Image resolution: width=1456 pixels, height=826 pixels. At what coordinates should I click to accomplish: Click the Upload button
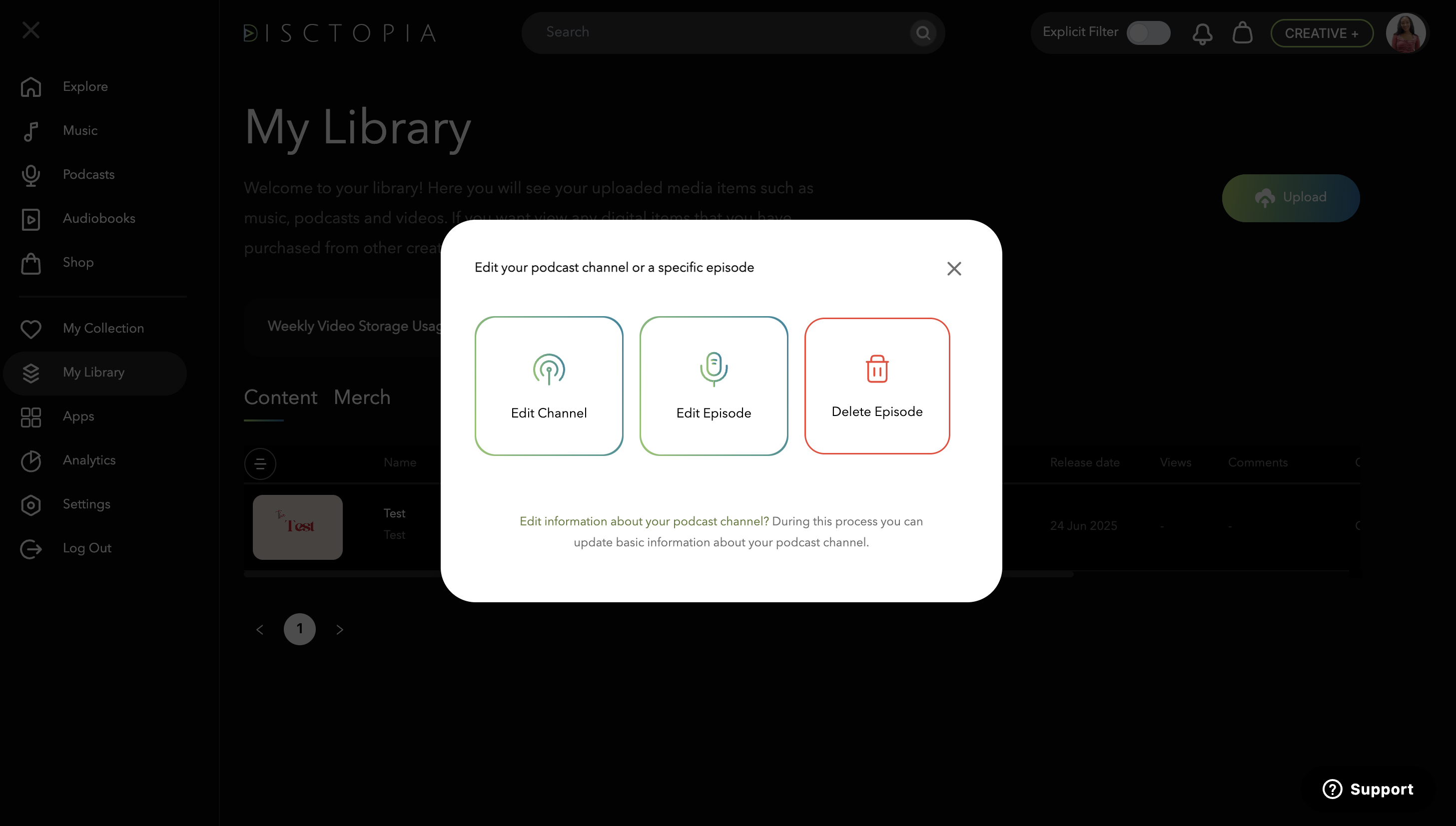point(1290,198)
